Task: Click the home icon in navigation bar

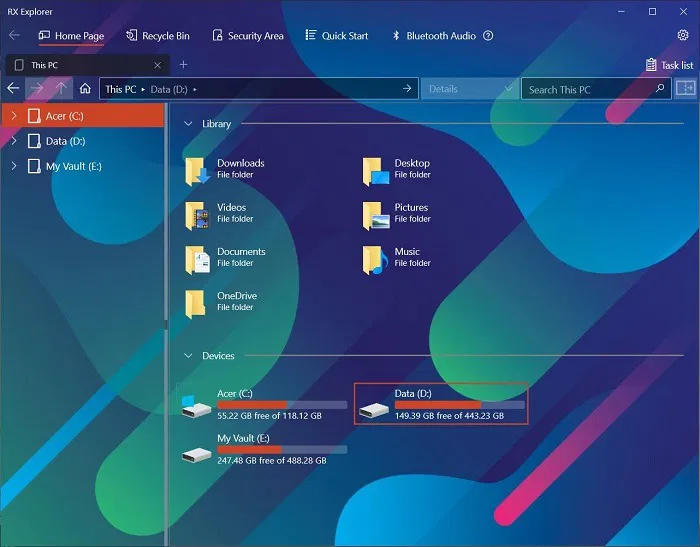Action: point(85,88)
